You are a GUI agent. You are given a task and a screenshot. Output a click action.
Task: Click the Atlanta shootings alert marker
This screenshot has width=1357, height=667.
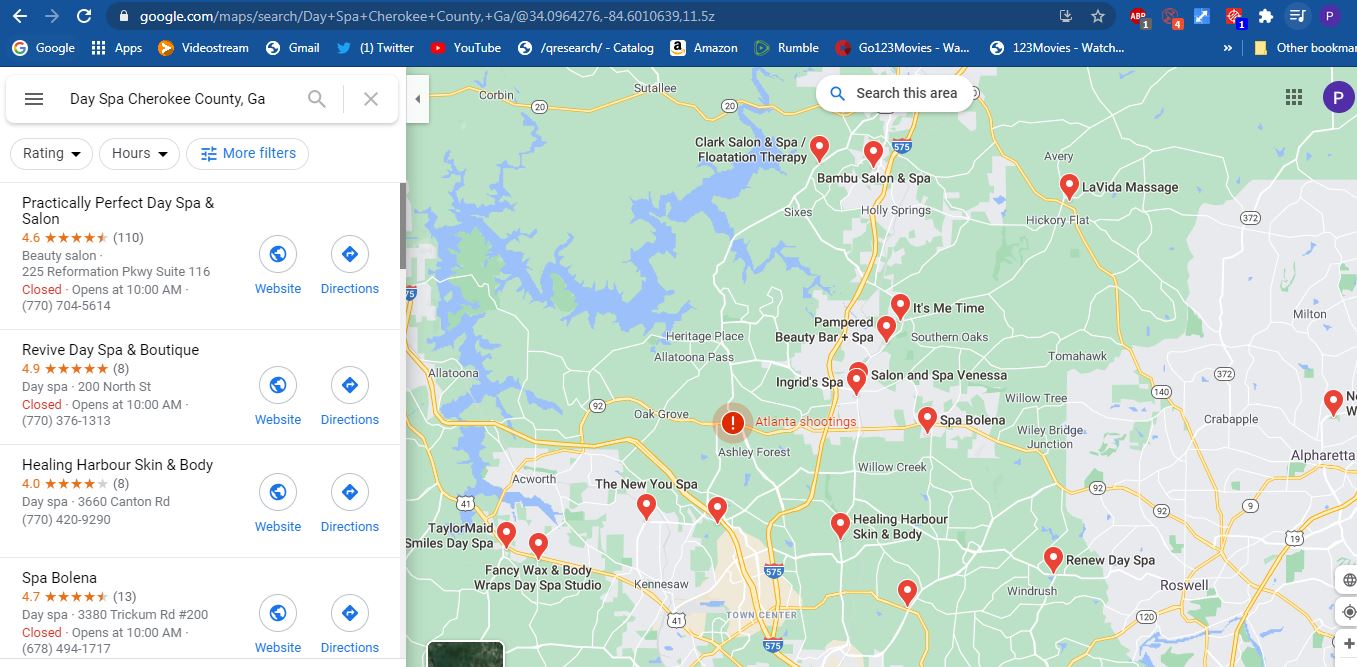pos(733,423)
